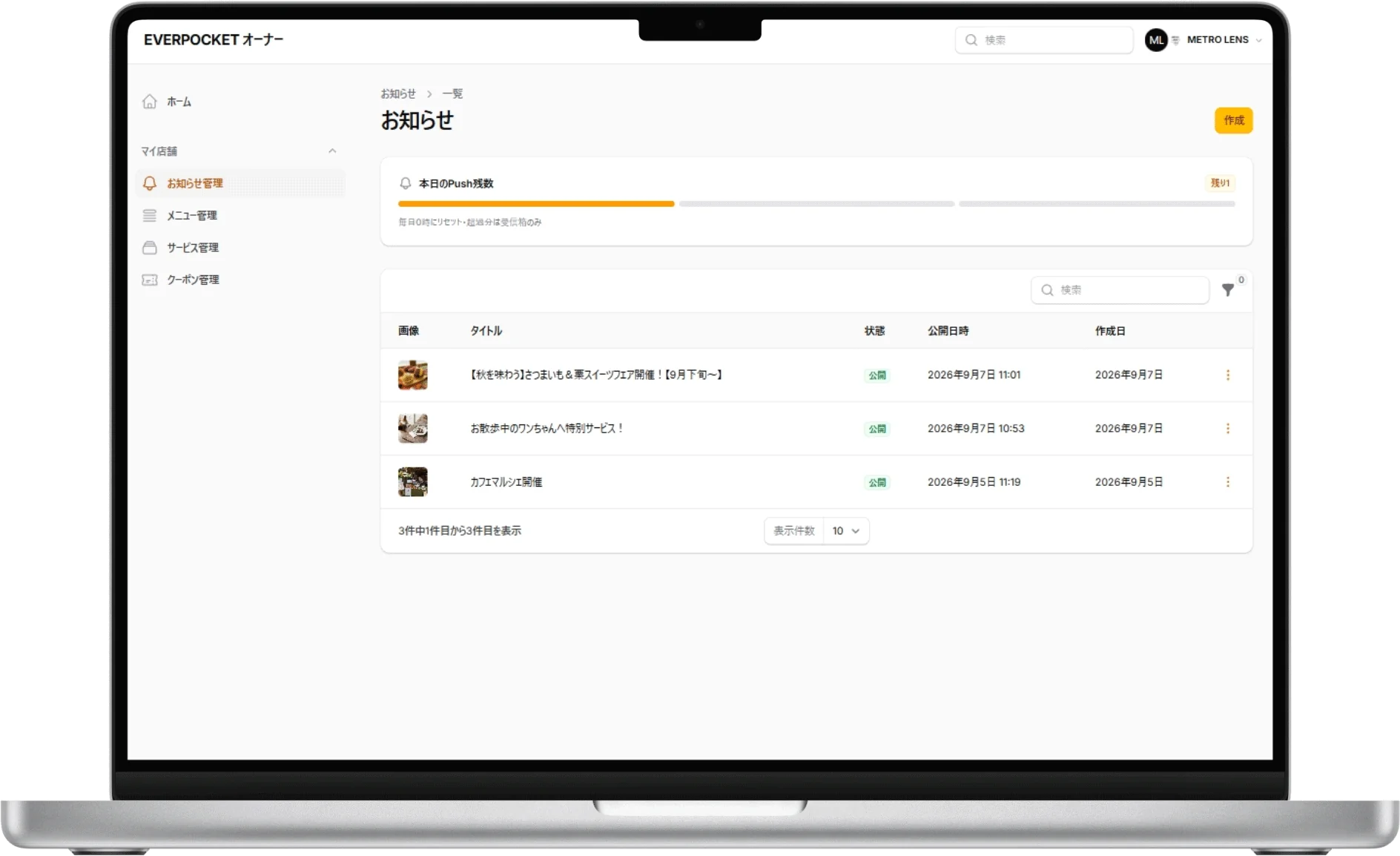Image resolution: width=1400 pixels, height=856 pixels.
Task: Focus the table 検索 search field
Action: point(1120,290)
